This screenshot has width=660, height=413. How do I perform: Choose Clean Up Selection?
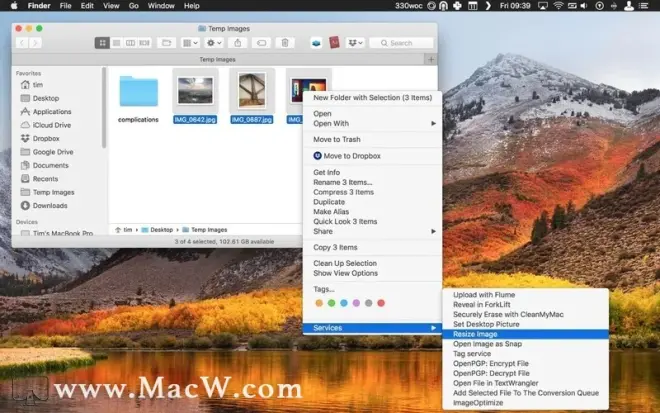[x=372, y=263]
